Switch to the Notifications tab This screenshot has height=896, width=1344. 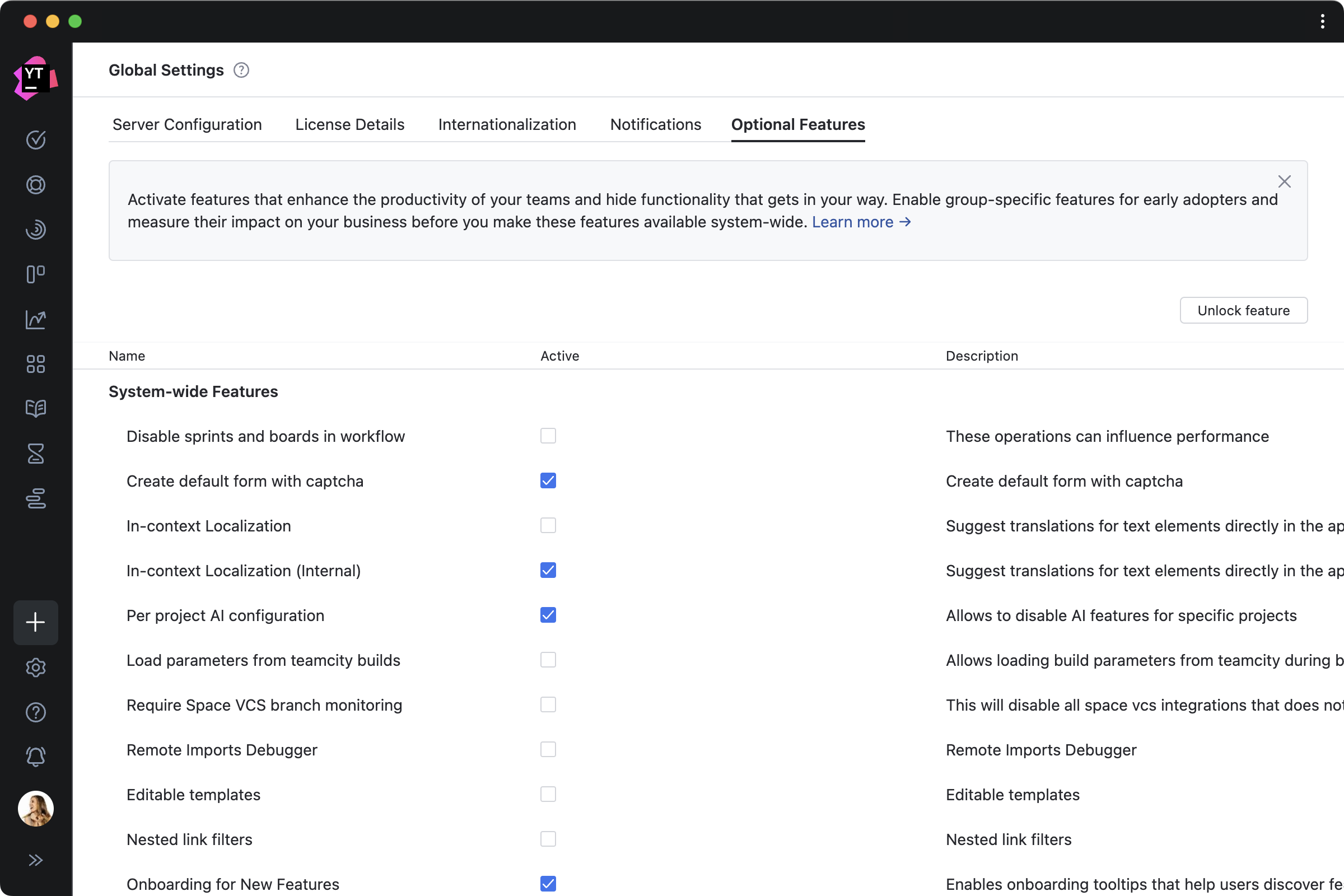coord(655,124)
